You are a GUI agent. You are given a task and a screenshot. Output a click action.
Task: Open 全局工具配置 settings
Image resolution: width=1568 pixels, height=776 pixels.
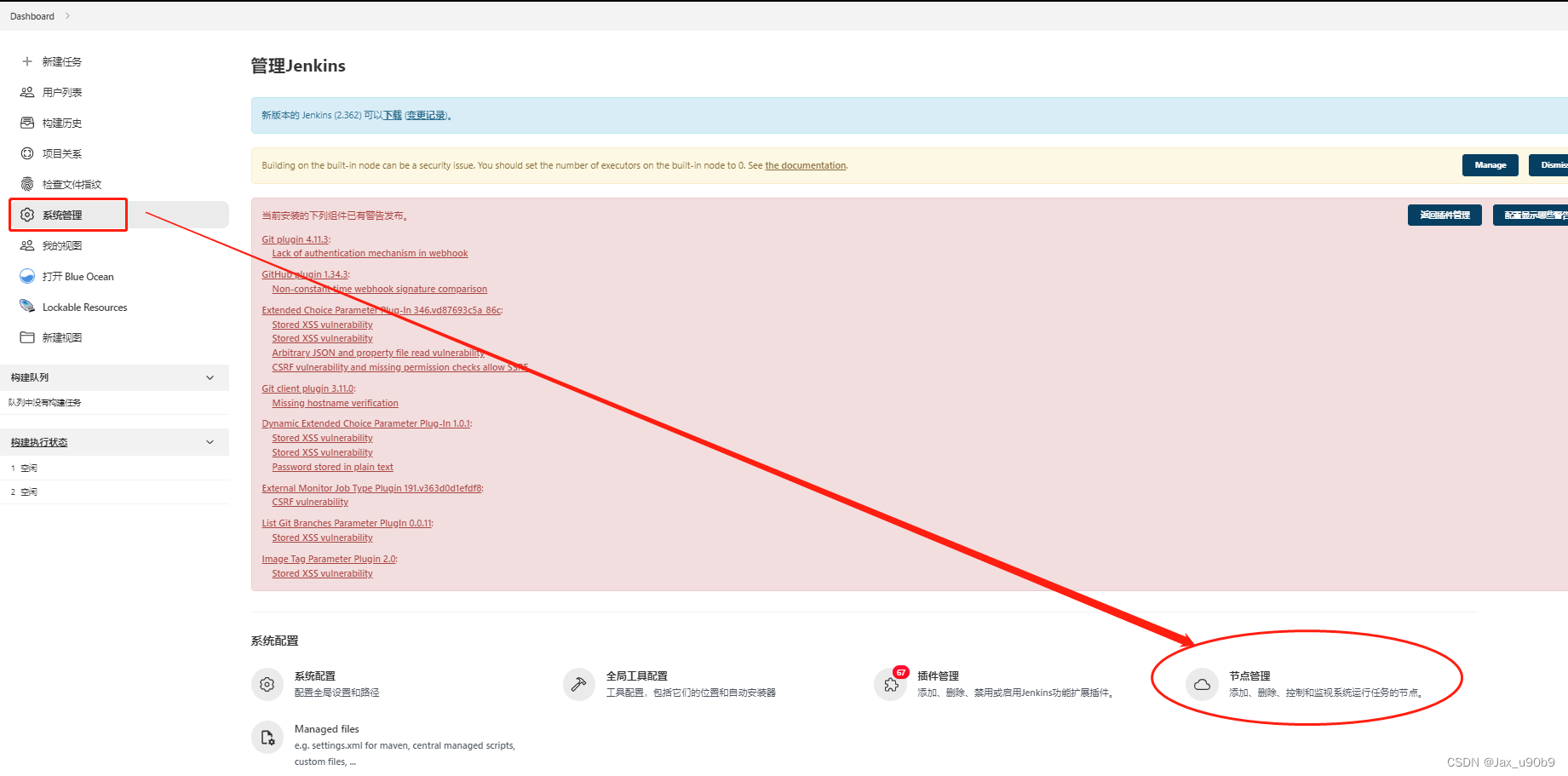click(637, 675)
